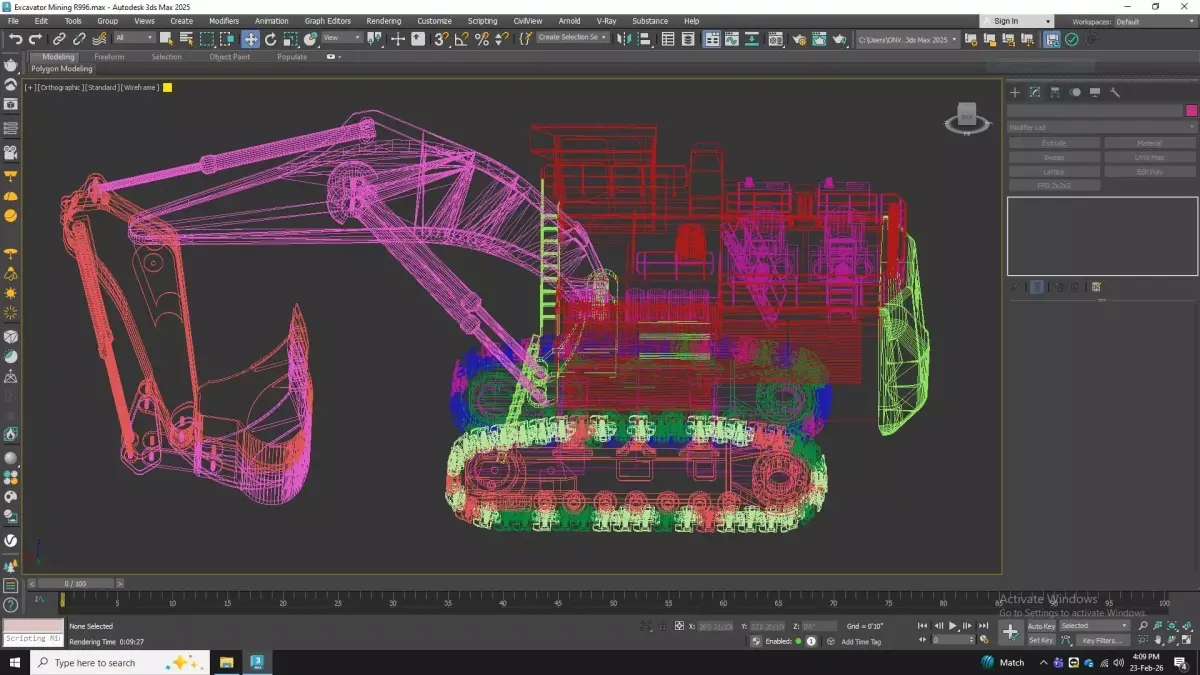Click the Bind to Space Warp icon
Image resolution: width=1200 pixels, height=675 pixels.
pyautogui.click(x=99, y=39)
